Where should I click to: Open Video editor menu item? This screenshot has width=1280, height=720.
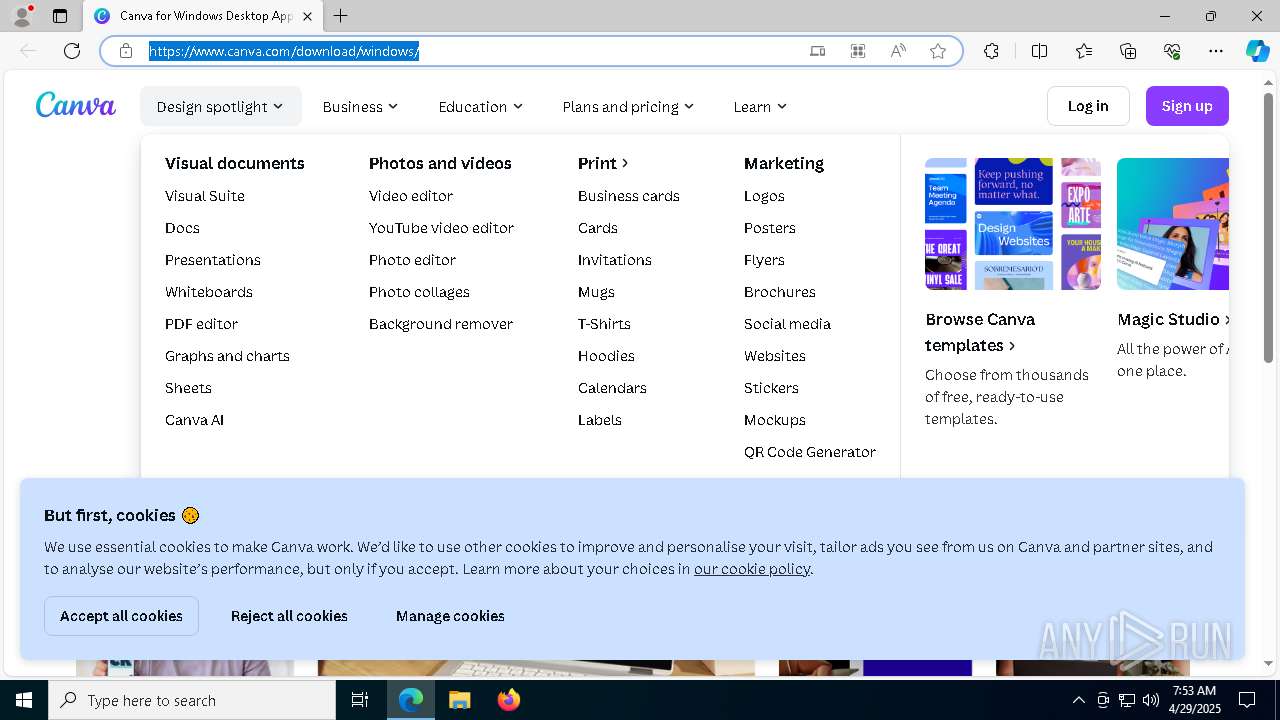[411, 196]
